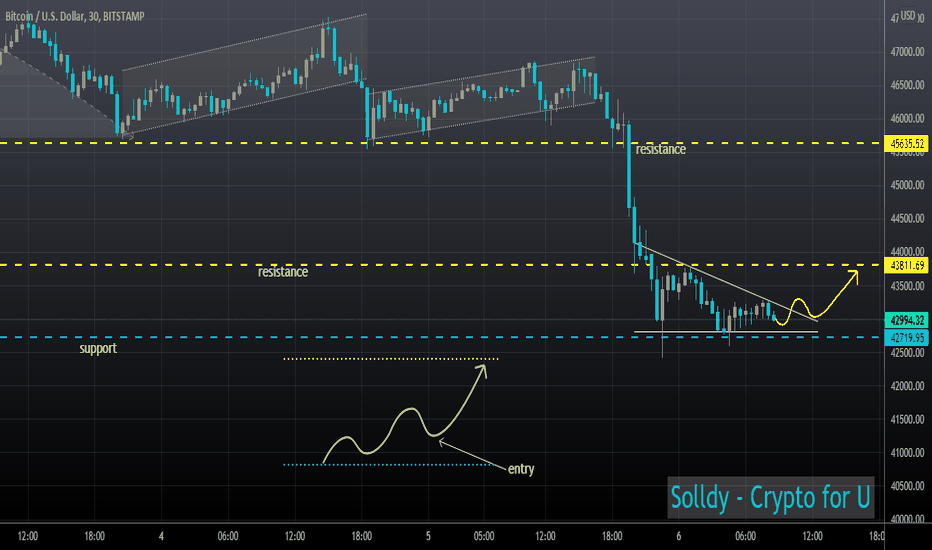Click the 47000.00 price axis label
Viewport: 932px width, 550px height.
(x=907, y=52)
